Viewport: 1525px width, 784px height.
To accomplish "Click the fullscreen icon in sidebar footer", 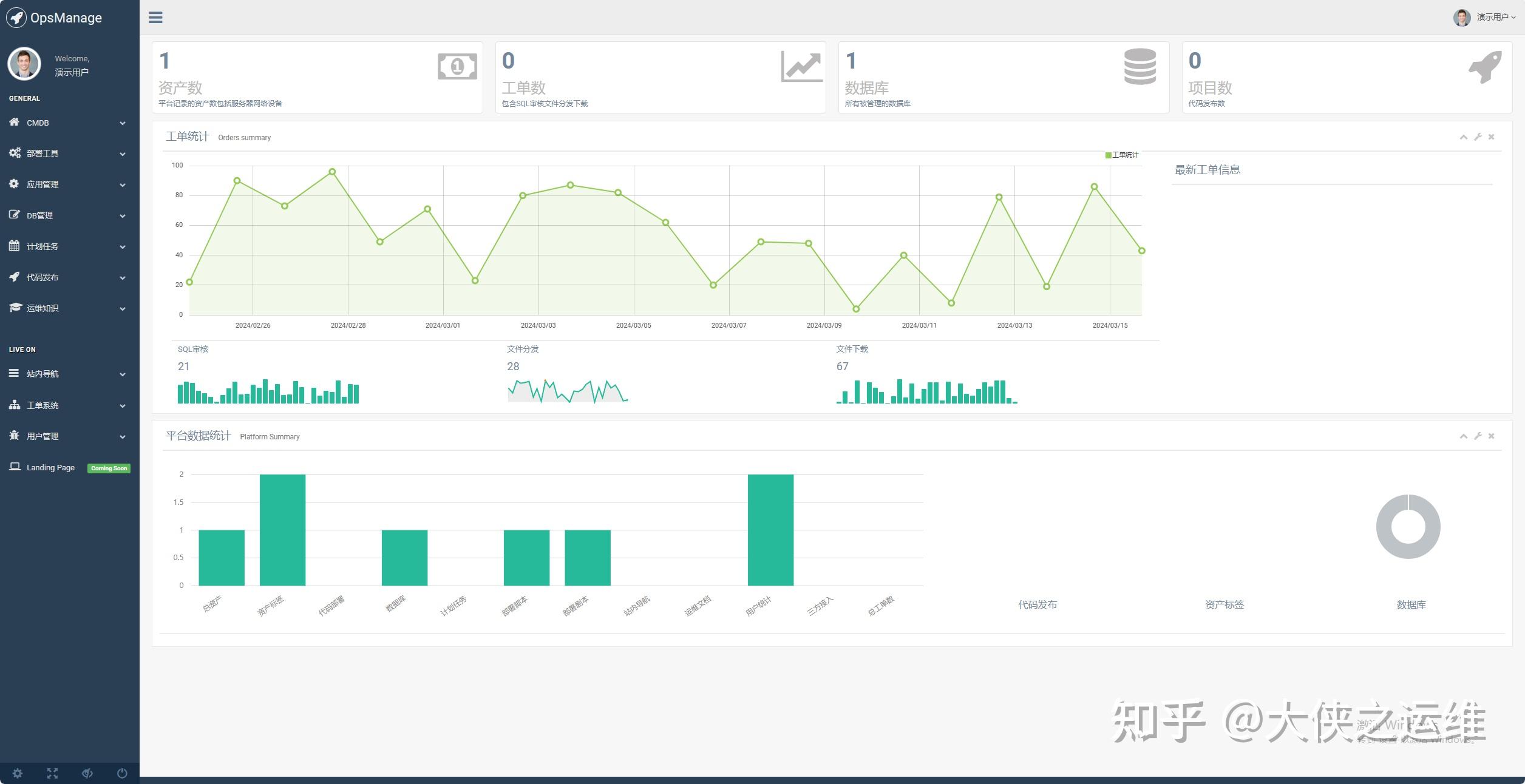I will tap(52, 773).
